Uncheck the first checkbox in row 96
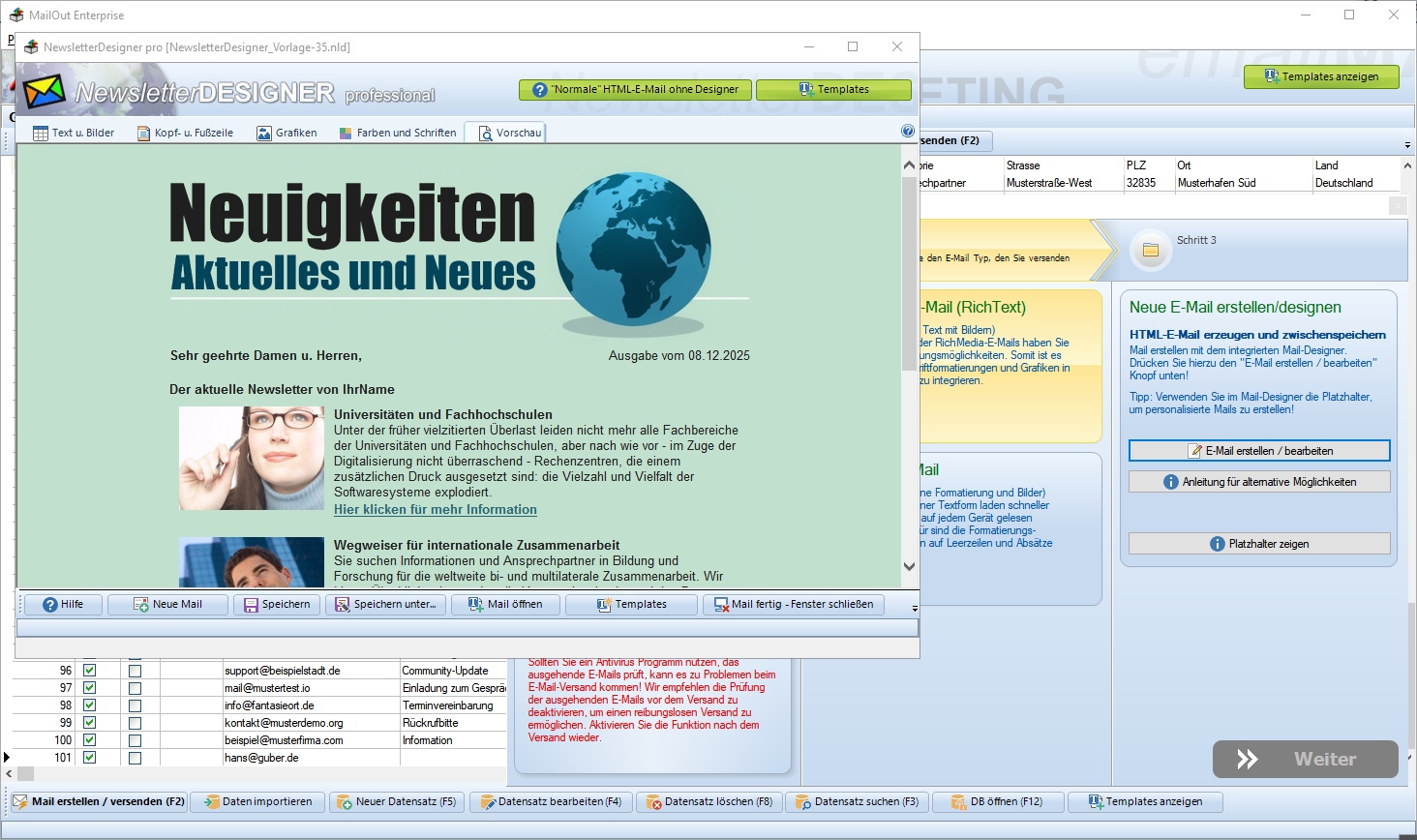The width and height of the screenshot is (1417, 840). click(90, 671)
